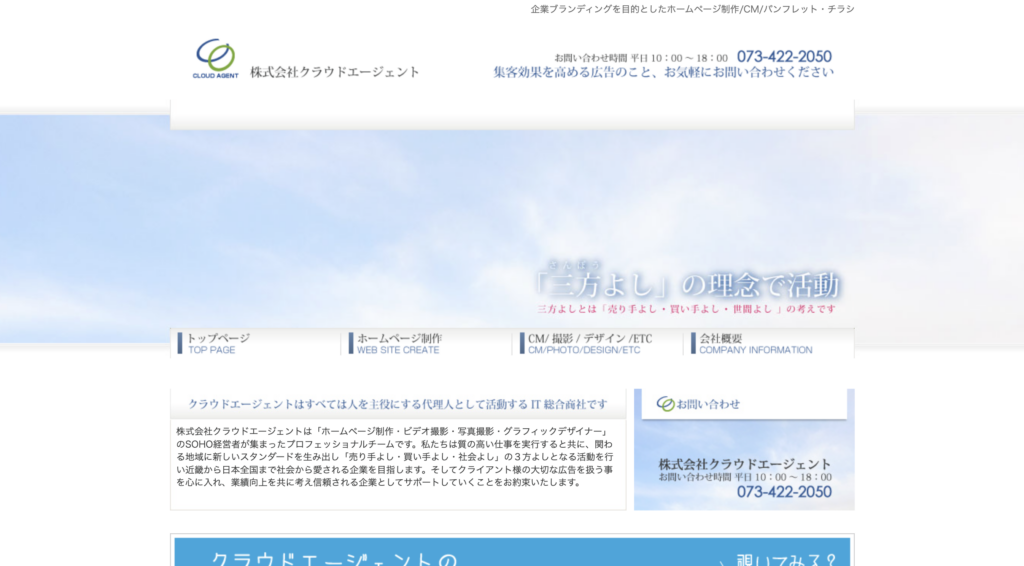Click the 集客効果を高める広告のこと header tagline

[662, 72]
